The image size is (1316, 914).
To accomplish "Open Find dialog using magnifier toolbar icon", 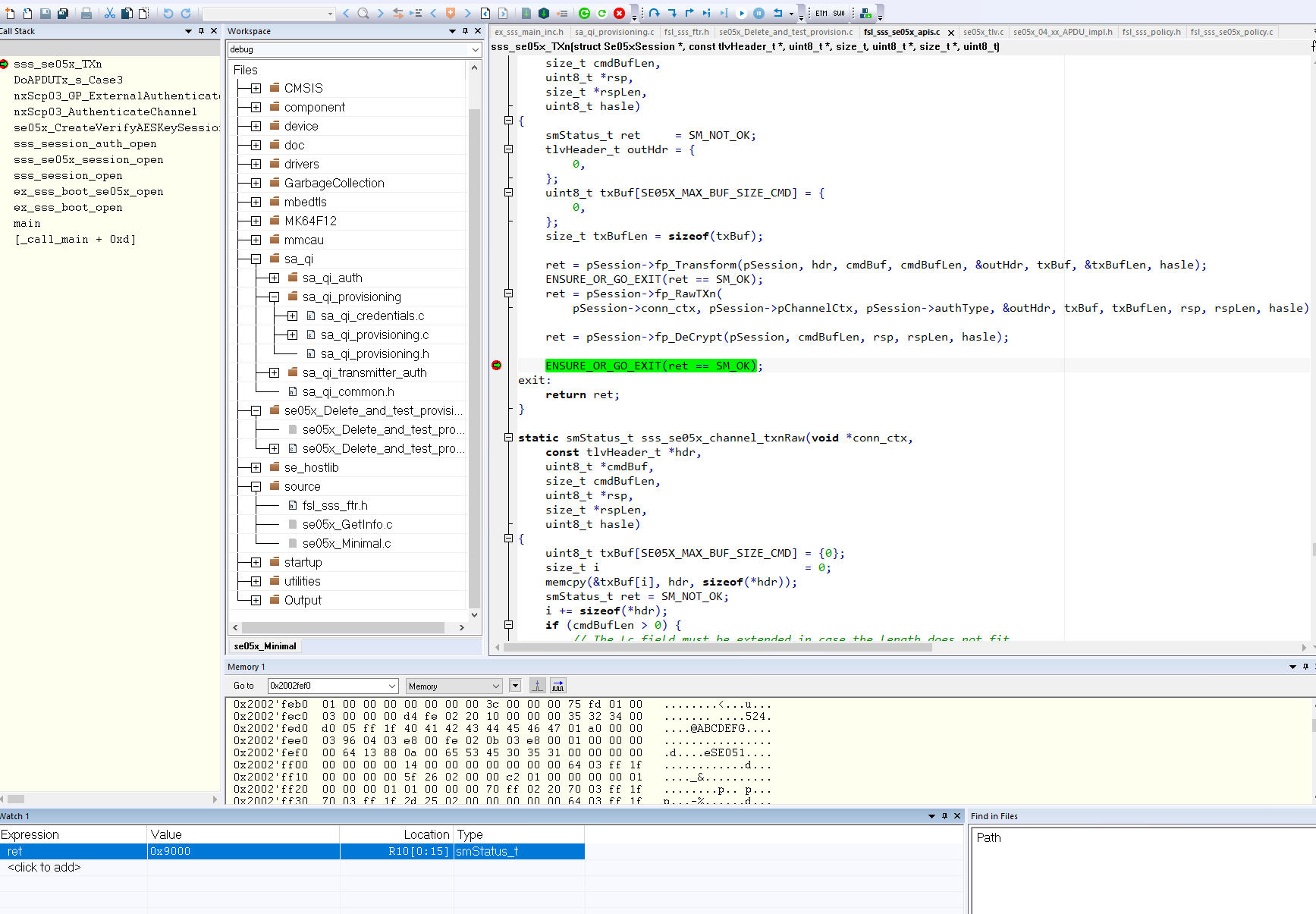I will 363,13.
